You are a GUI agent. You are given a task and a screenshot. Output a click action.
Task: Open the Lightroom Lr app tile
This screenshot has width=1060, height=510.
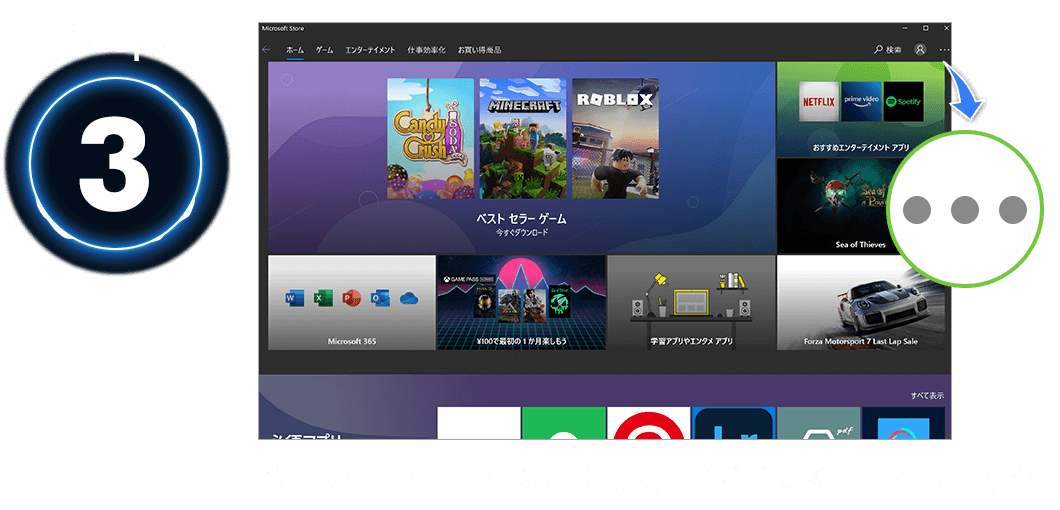pyautogui.click(x=733, y=423)
